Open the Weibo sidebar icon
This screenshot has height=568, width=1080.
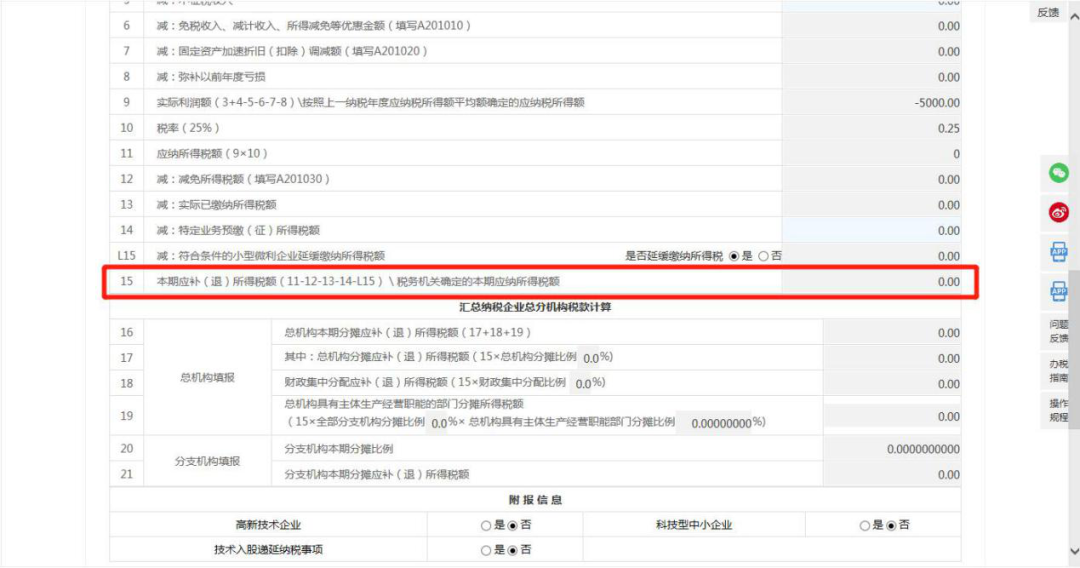[x=1059, y=213]
